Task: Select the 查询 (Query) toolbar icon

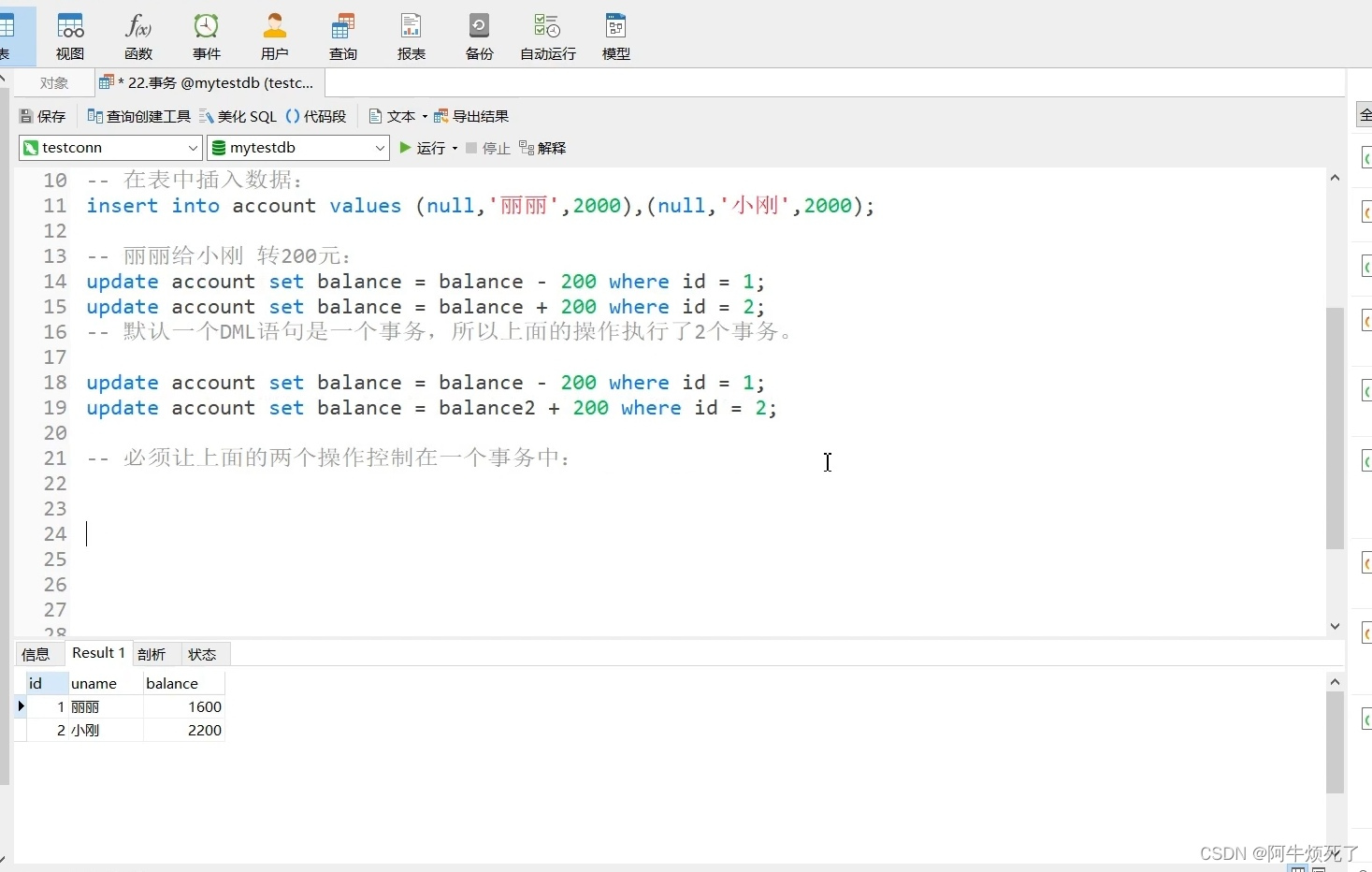Action: pos(343,36)
